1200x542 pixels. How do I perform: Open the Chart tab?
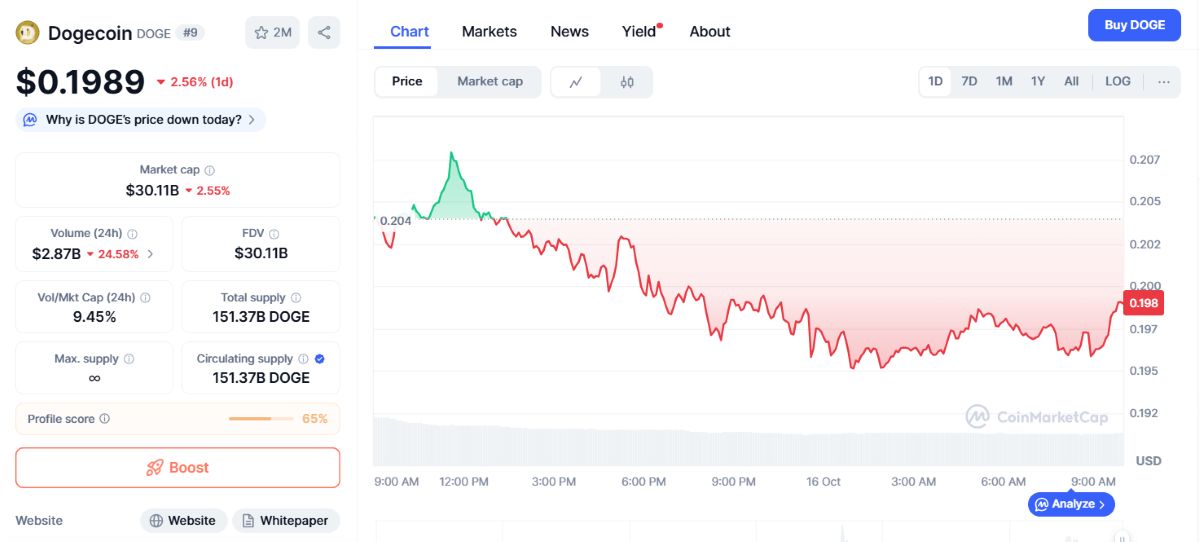(x=410, y=32)
